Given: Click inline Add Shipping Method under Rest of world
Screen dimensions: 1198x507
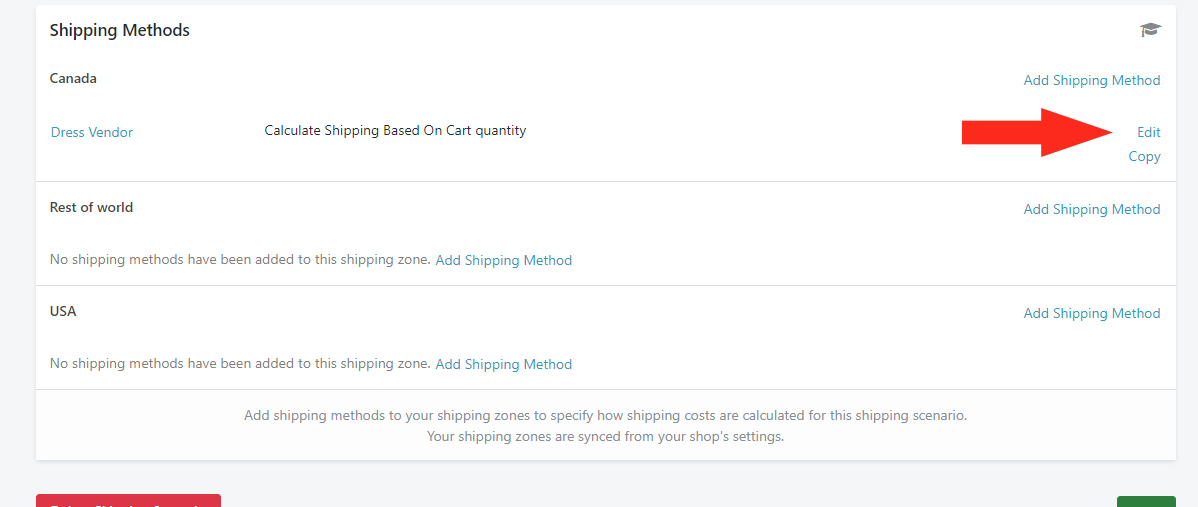Looking at the screenshot, I should tap(503, 260).
